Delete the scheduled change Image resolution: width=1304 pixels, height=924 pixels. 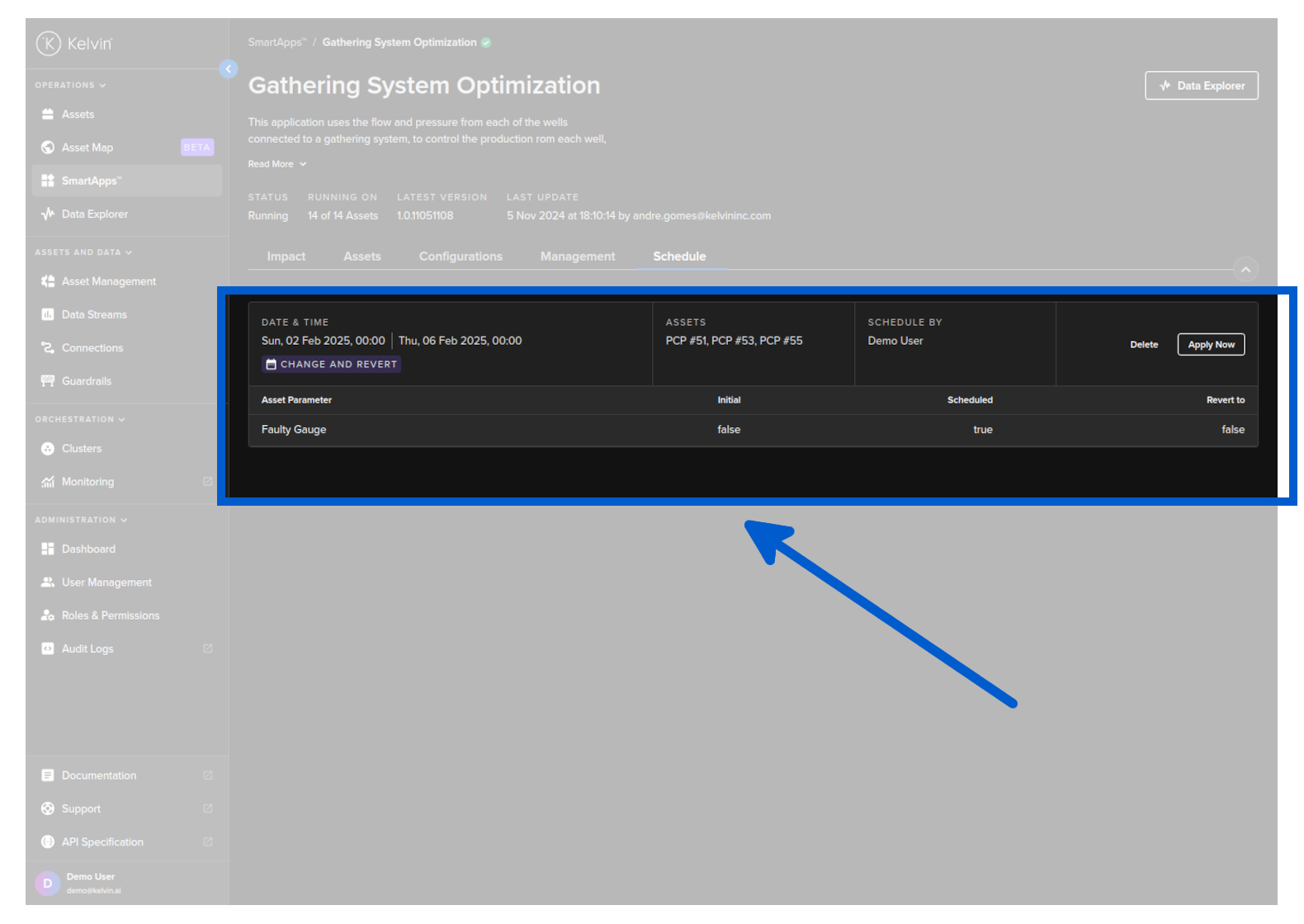(x=1144, y=345)
